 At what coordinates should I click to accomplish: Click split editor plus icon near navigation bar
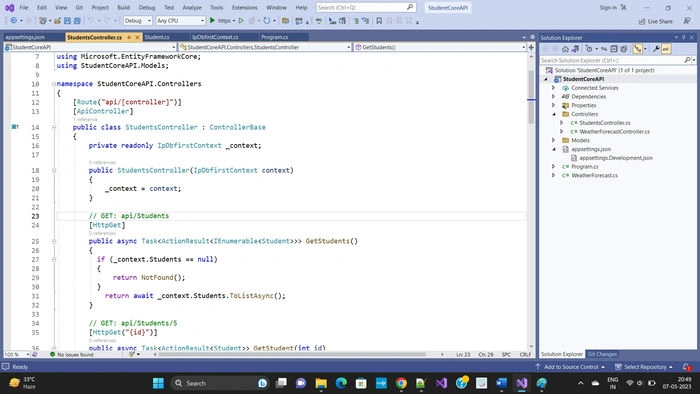point(531,47)
